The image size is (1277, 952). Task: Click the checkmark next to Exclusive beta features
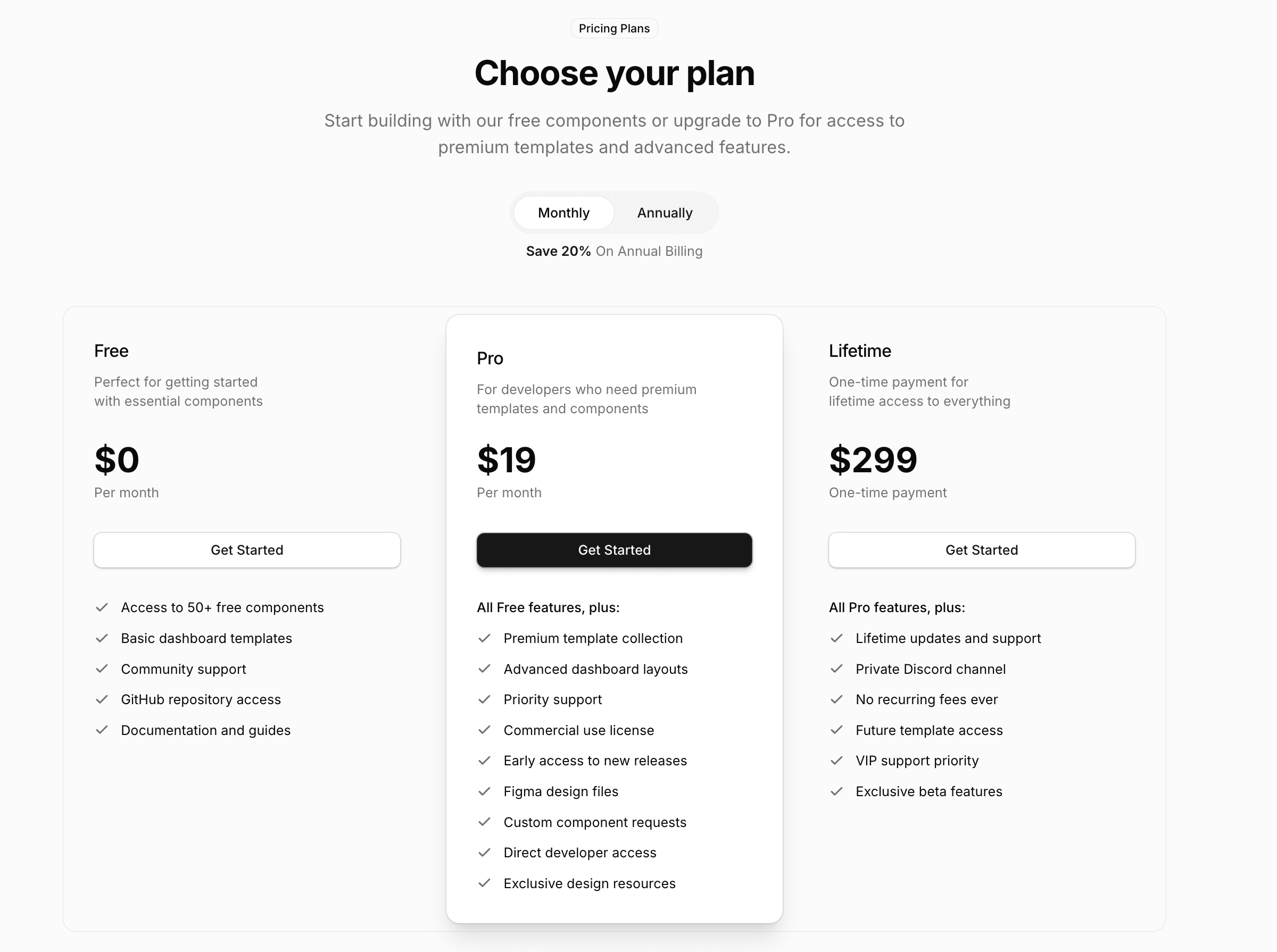[837, 791]
